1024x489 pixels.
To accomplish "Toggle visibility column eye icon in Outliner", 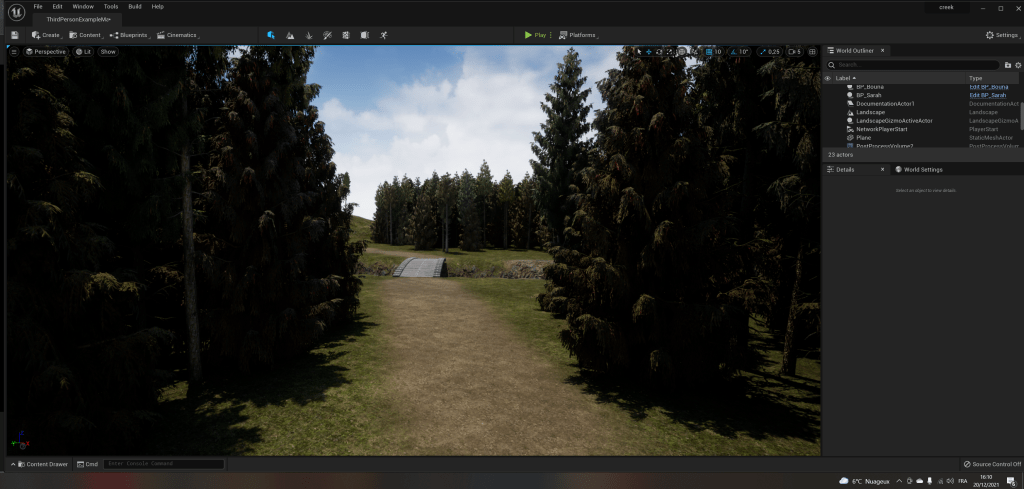I will tap(827, 78).
